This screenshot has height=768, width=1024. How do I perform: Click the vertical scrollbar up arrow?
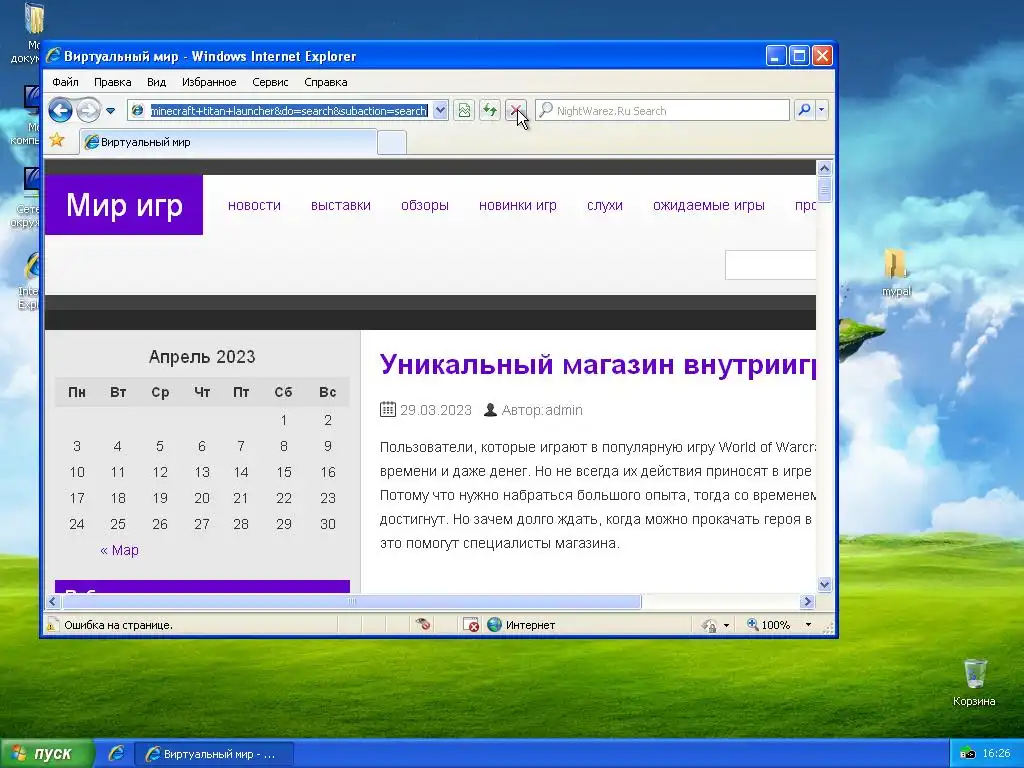[x=824, y=168]
